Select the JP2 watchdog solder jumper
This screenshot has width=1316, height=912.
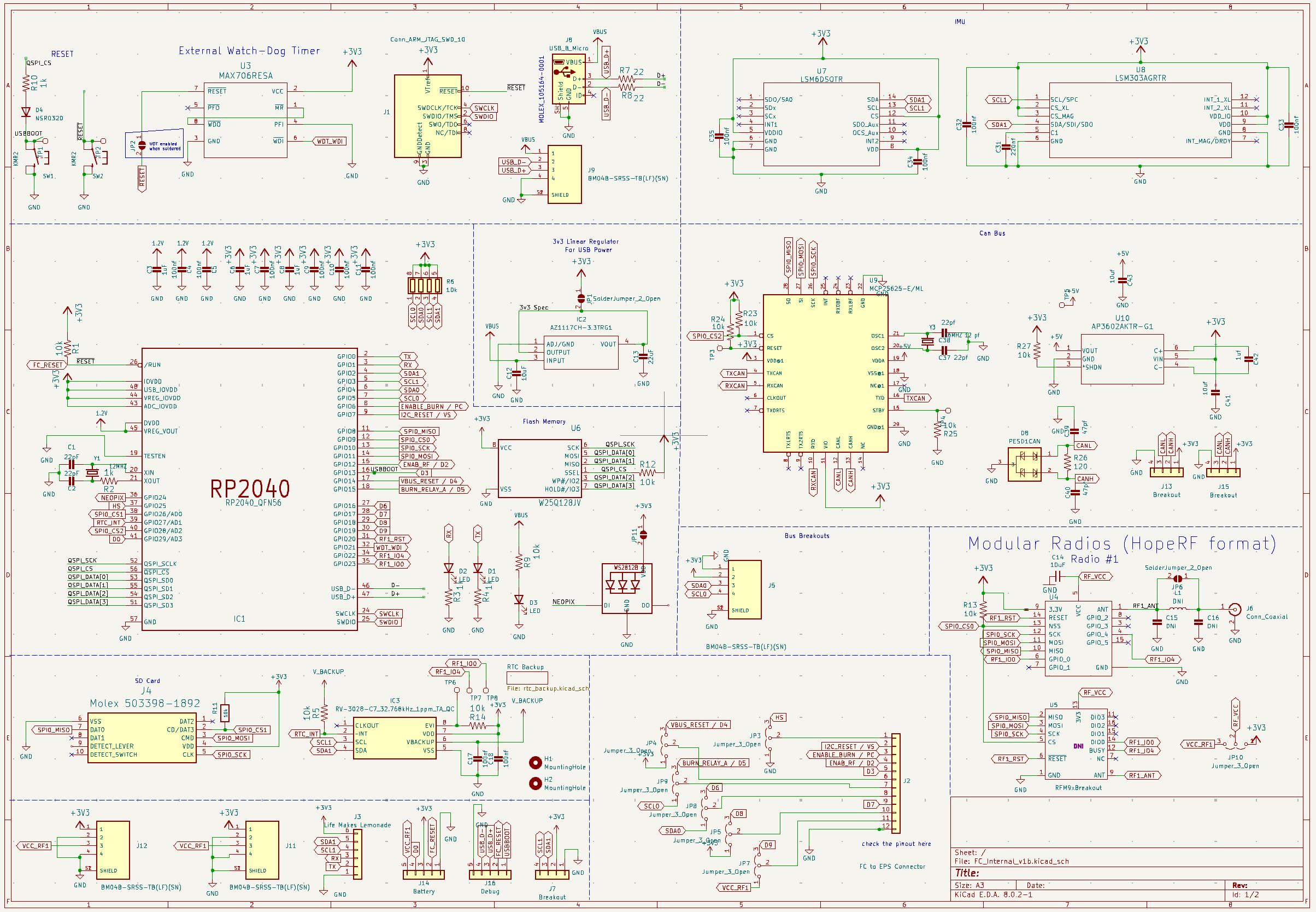pos(142,145)
